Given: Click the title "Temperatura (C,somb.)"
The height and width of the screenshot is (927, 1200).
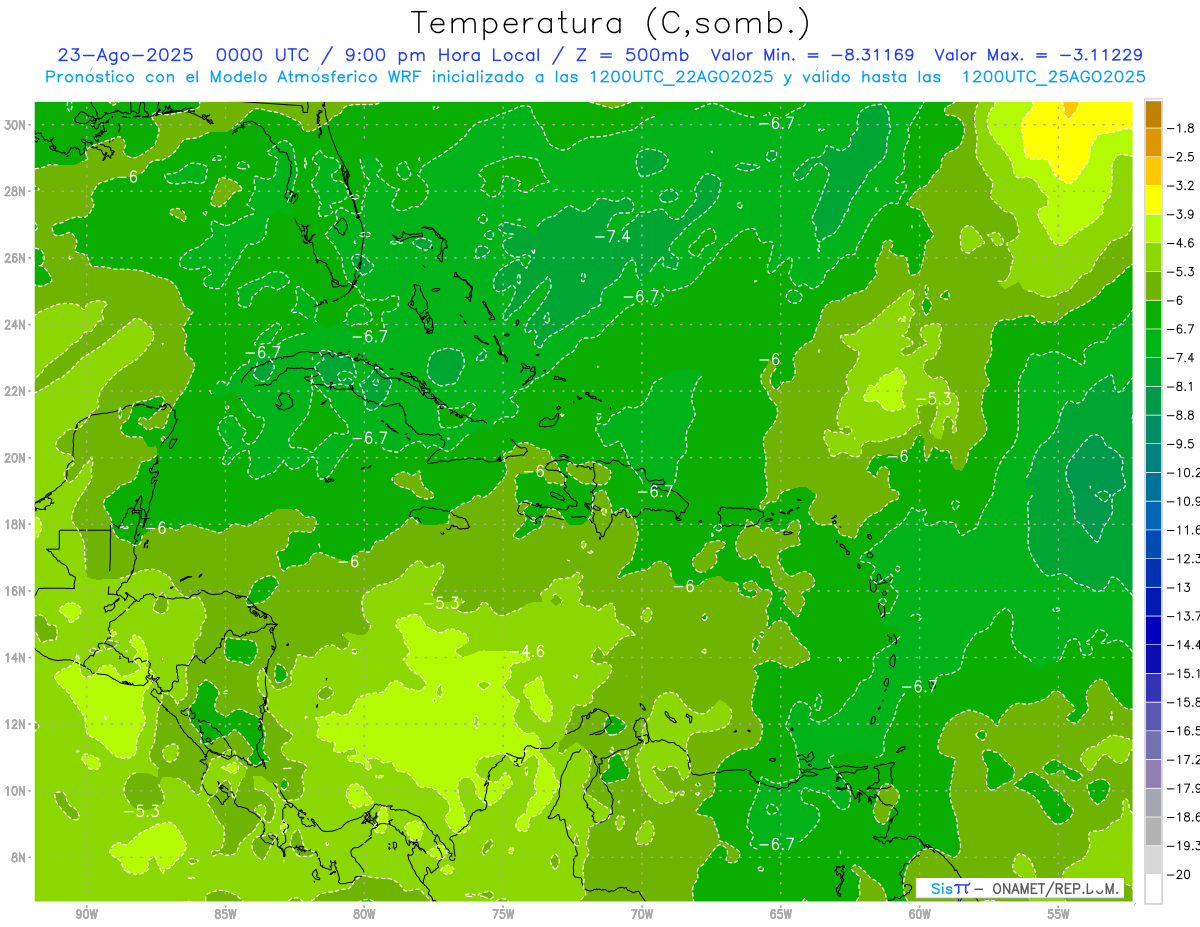Looking at the screenshot, I should pos(610,22).
